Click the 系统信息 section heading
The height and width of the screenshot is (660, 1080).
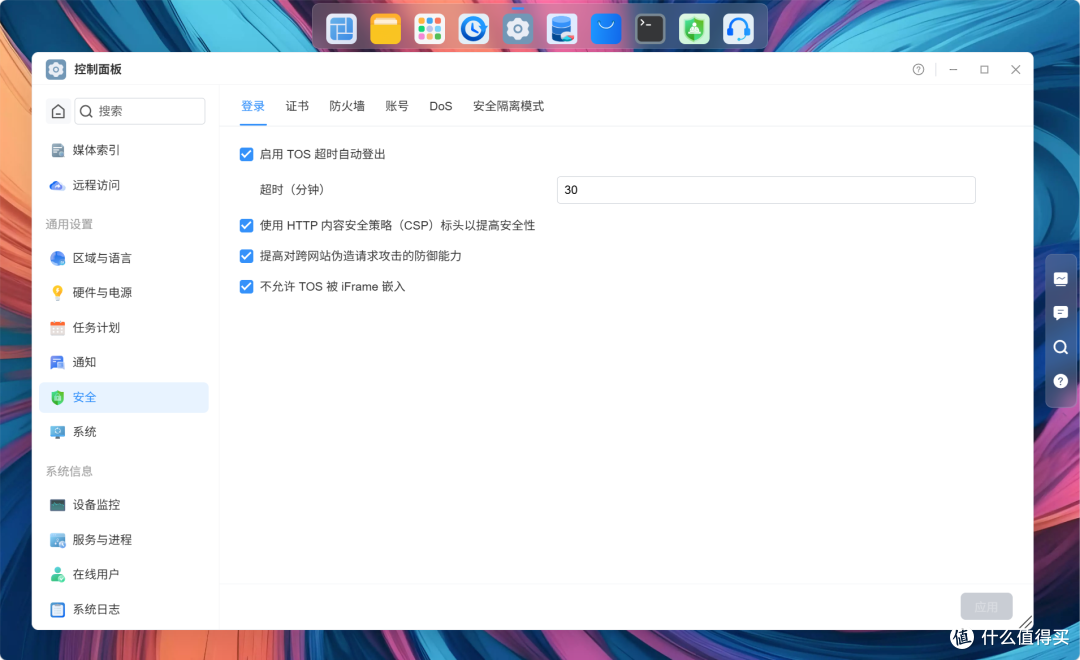coord(69,471)
